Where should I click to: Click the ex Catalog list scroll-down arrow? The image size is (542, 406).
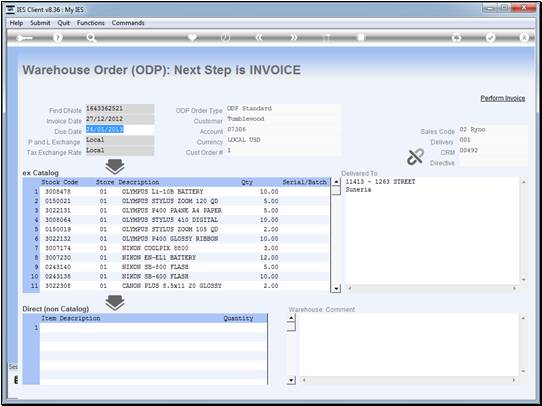[x=336, y=289]
